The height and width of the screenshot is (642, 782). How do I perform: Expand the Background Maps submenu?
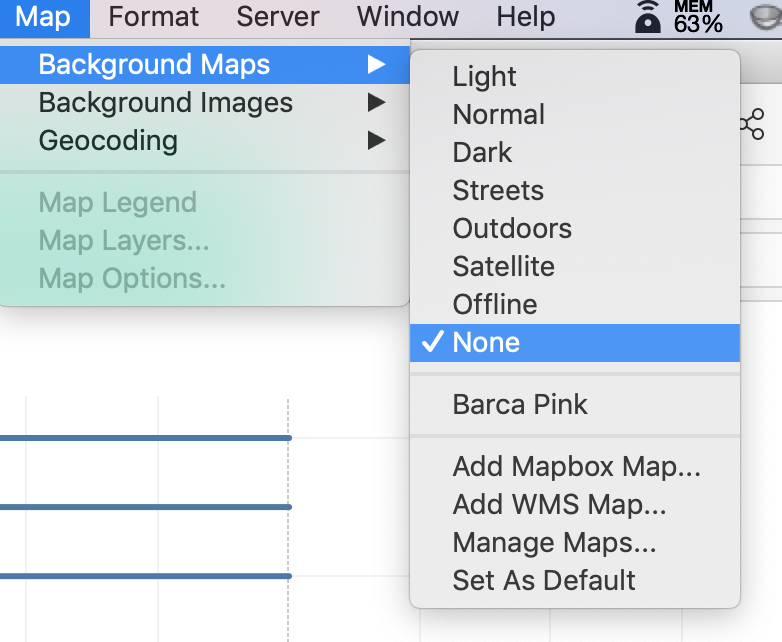[x=154, y=65]
